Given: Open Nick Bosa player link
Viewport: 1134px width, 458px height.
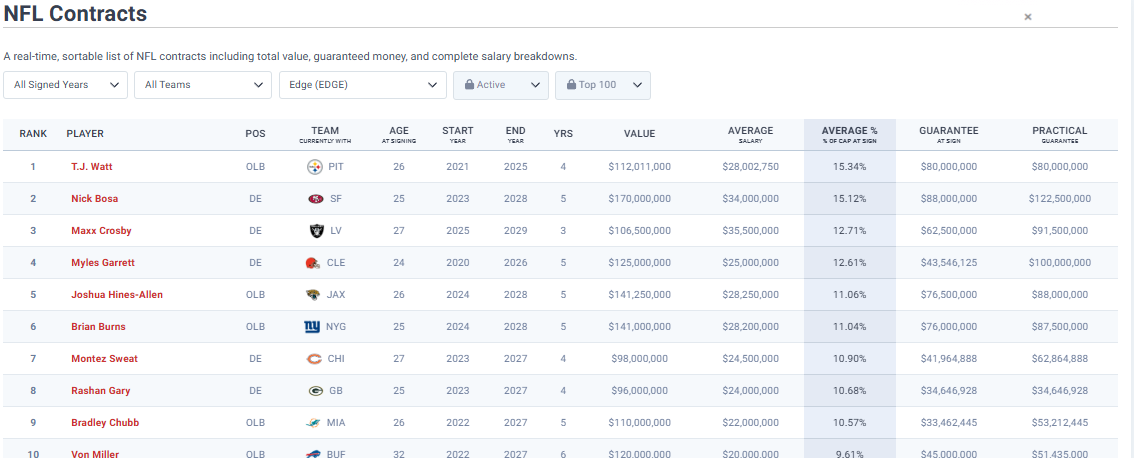Looking at the screenshot, I should 95,199.
